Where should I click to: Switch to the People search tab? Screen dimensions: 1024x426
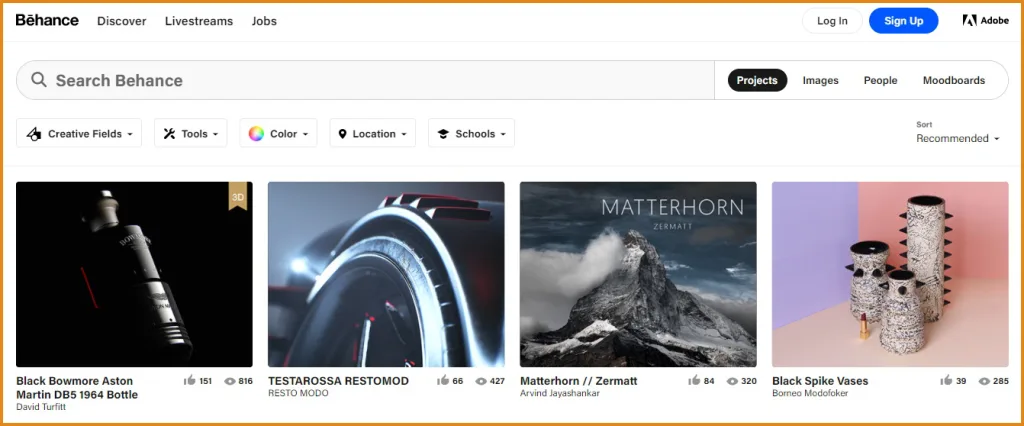click(880, 80)
